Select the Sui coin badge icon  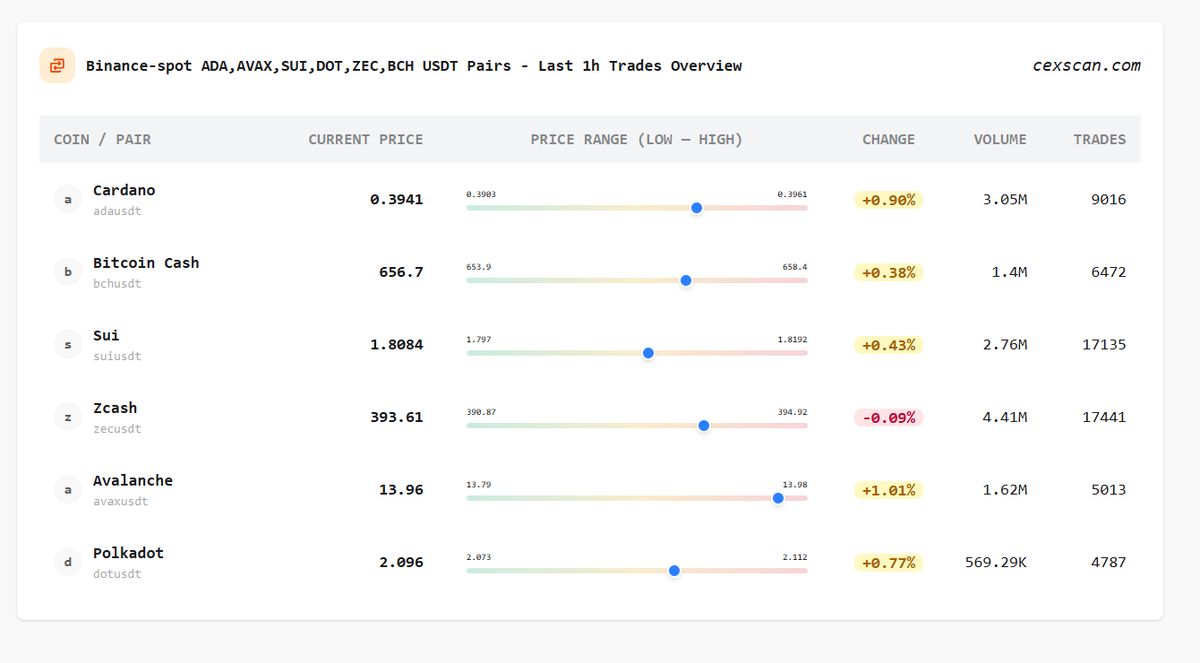click(67, 343)
